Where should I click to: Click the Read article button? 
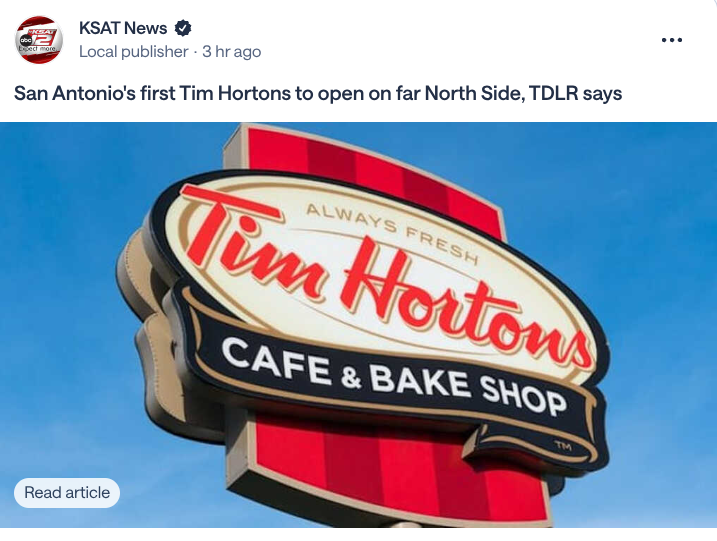[x=67, y=493]
